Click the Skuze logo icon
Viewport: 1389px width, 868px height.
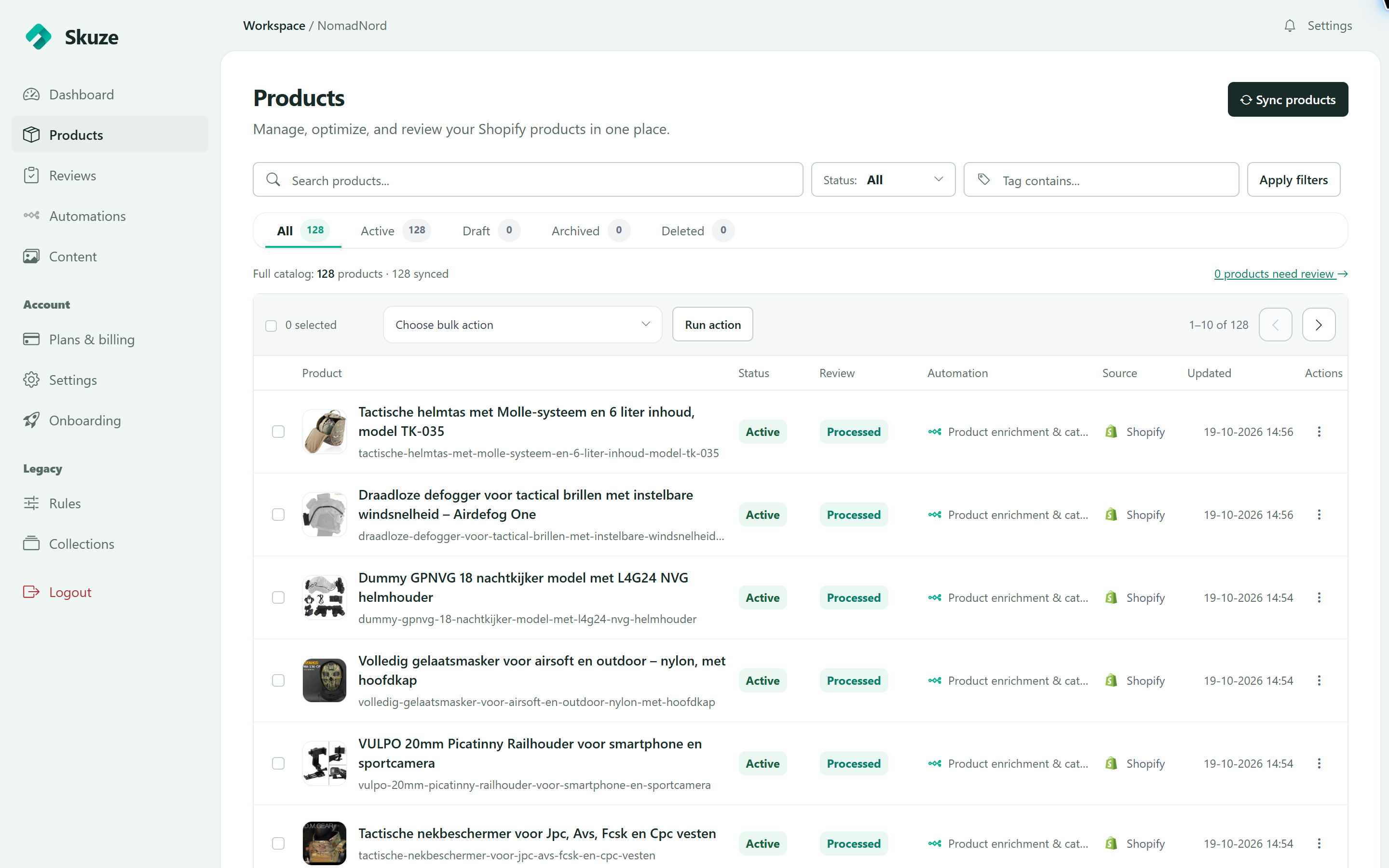(x=39, y=37)
